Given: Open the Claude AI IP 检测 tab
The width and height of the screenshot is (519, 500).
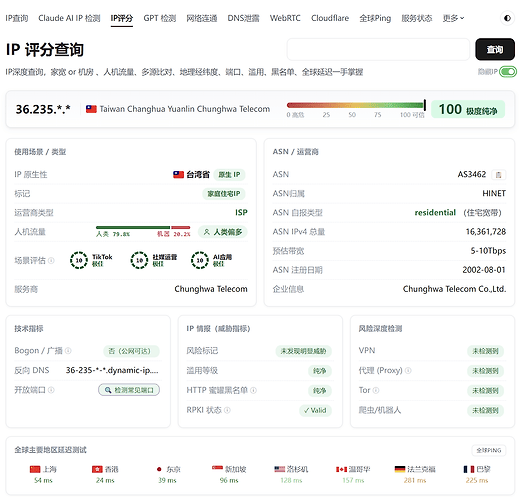Looking at the screenshot, I should pyautogui.click(x=69, y=18).
